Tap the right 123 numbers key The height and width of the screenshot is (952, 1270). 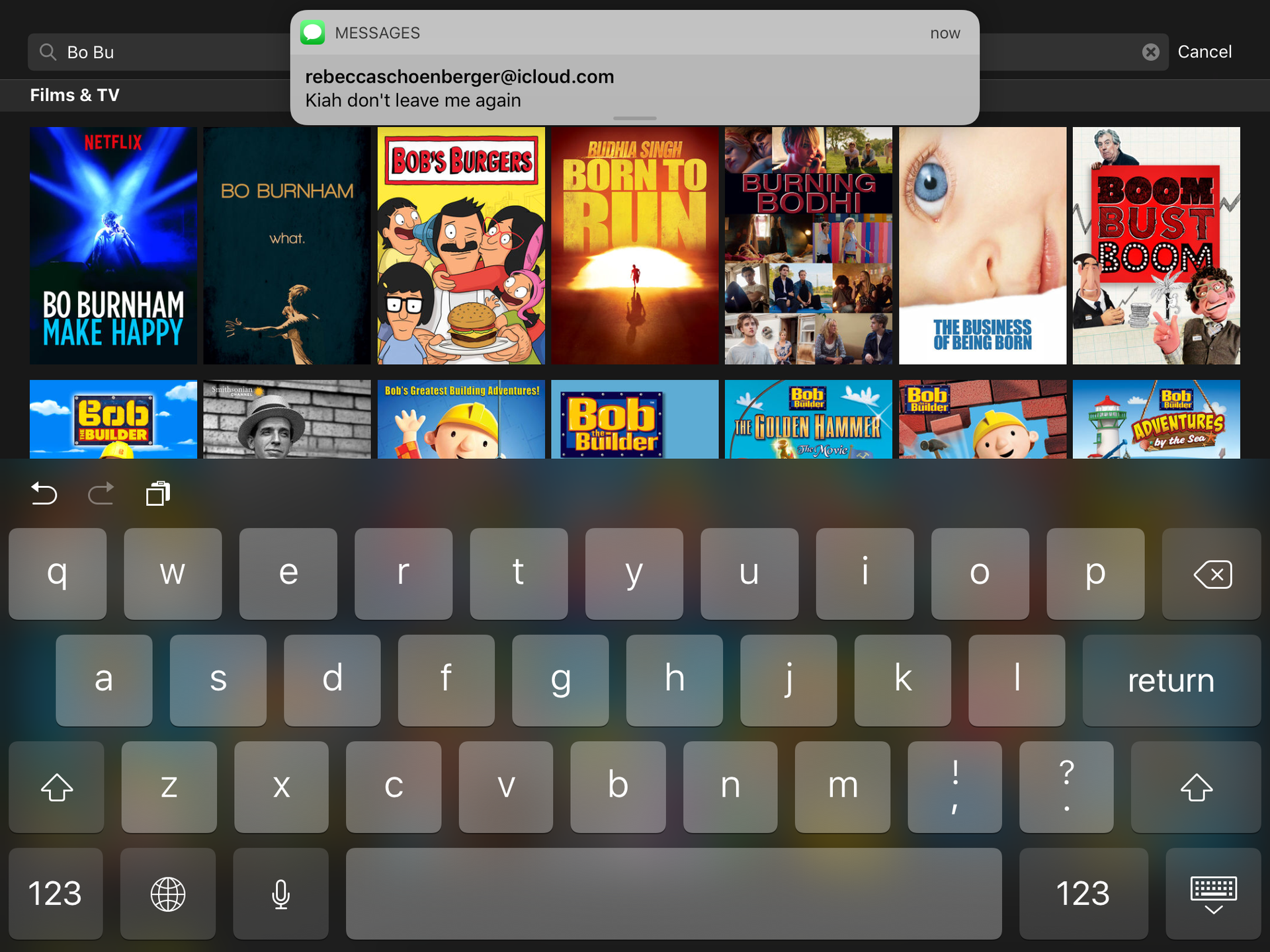1083,894
